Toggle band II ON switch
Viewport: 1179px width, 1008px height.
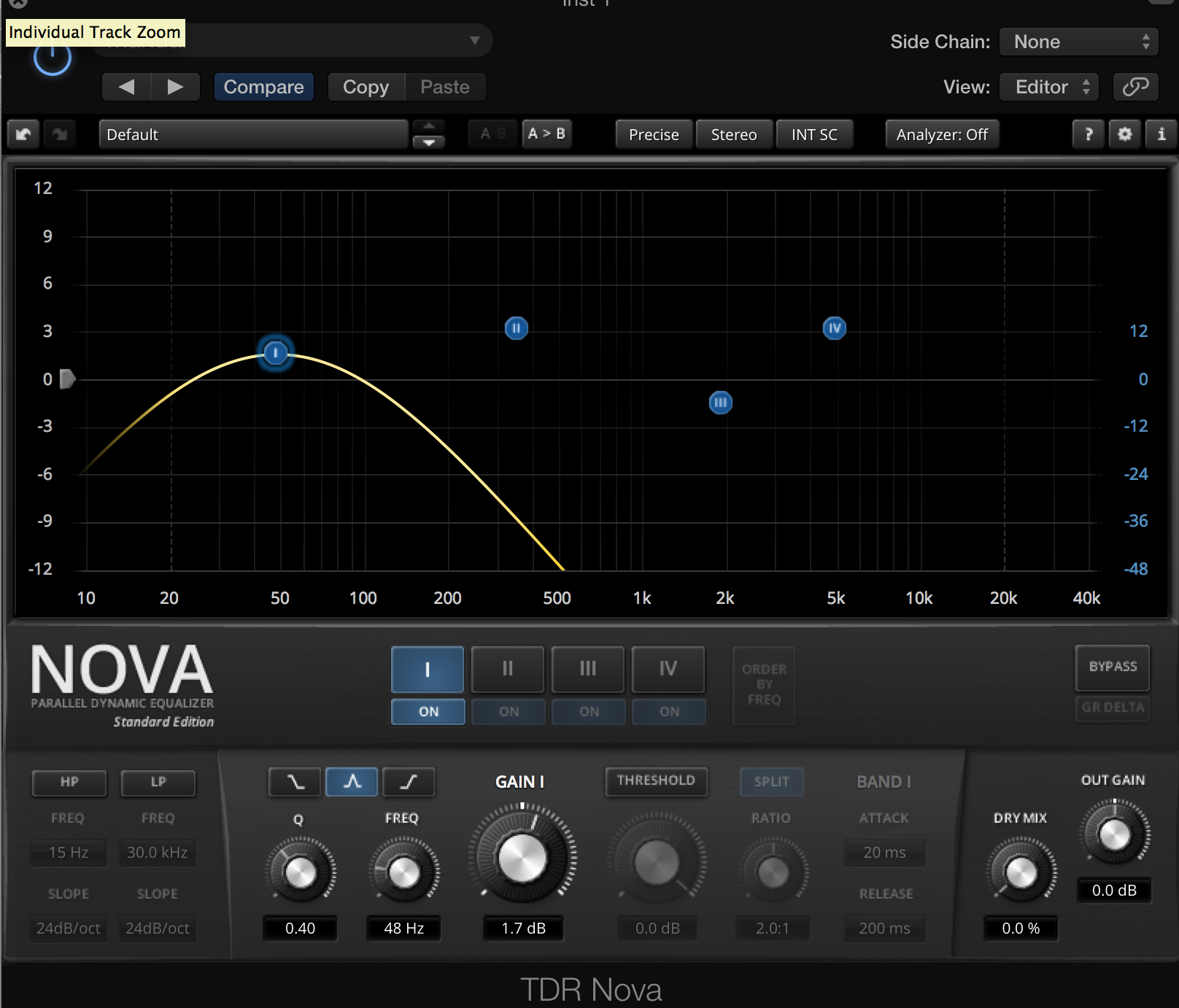509,711
